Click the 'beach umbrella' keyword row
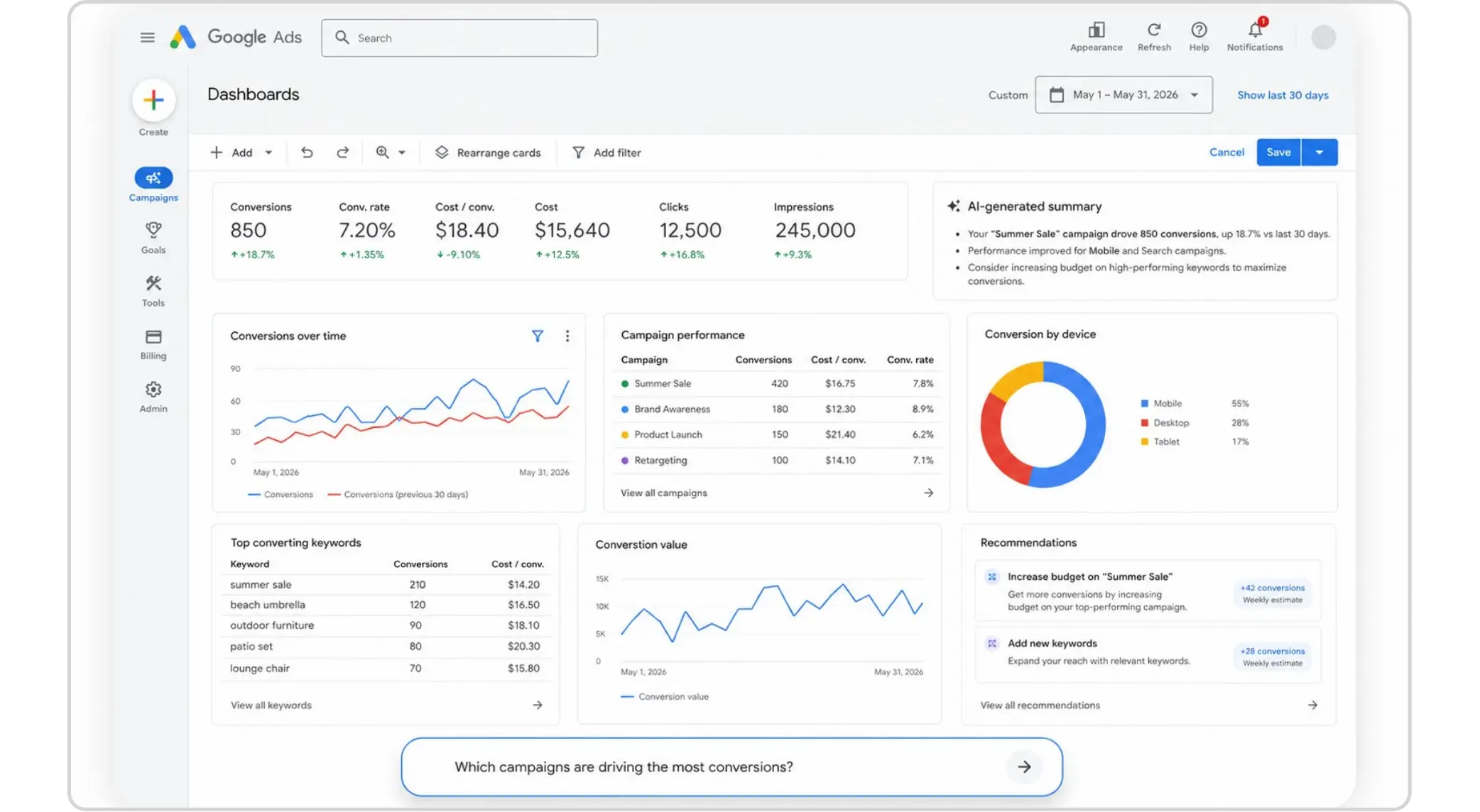The height and width of the screenshot is (812, 1480). (386, 605)
